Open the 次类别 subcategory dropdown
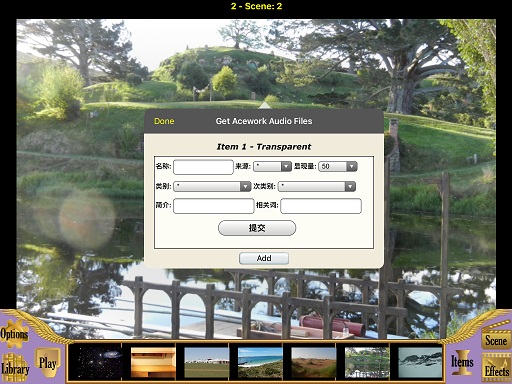This screenshot has height=384, width=512. tap(317, 186)
